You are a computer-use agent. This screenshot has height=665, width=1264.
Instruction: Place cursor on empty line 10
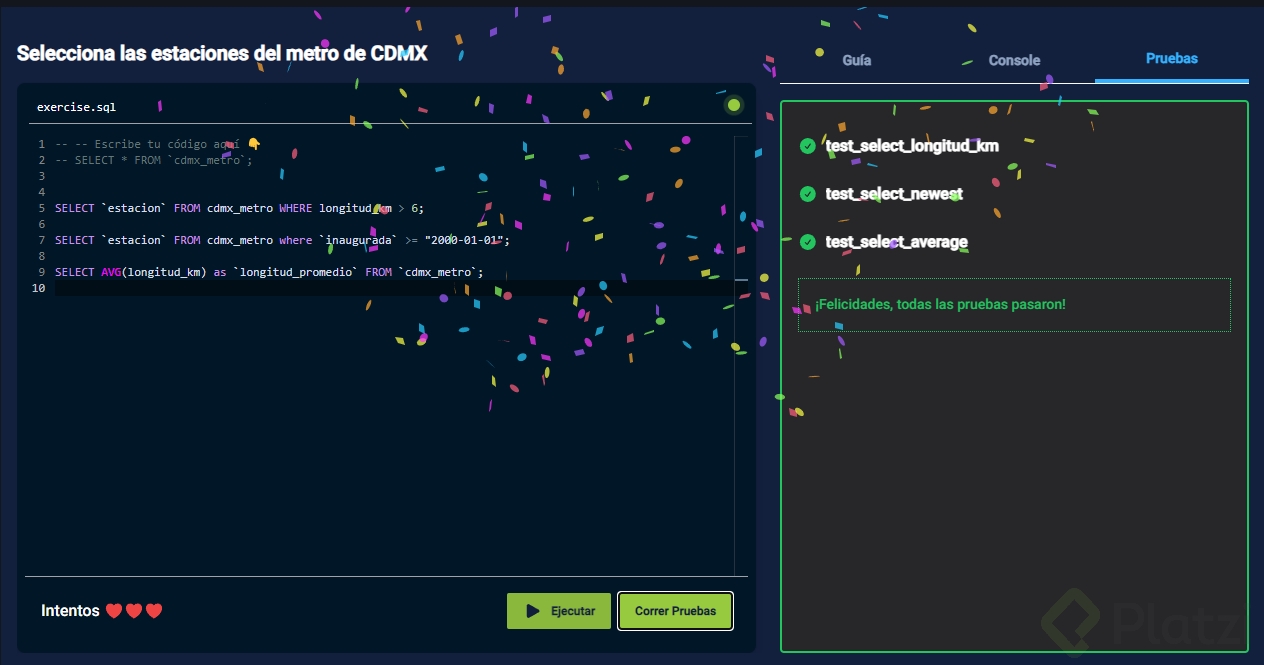point(394,288)
